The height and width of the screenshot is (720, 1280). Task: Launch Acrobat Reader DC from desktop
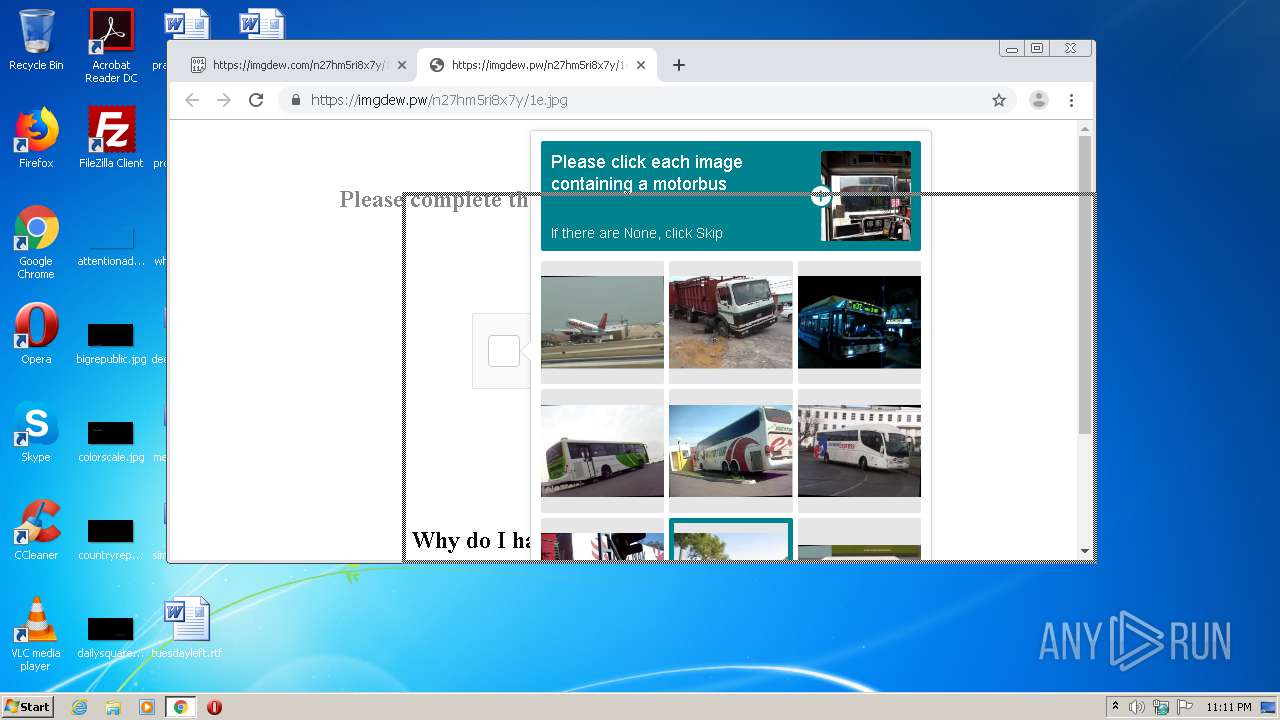(x=111, y=46)
